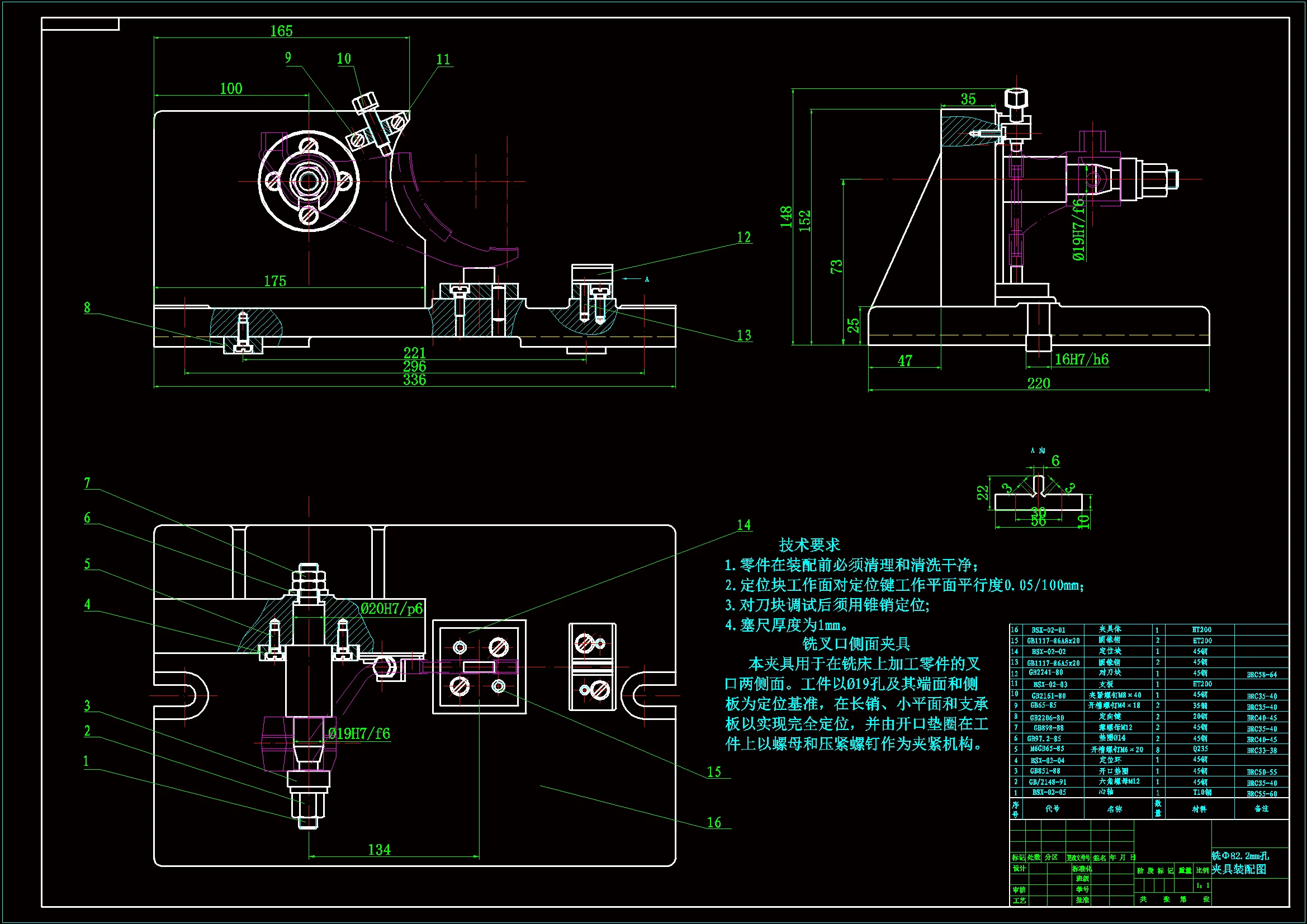Select the HRC58-64 remark cell
Screen dimensions: 1307x924
[1262, 675]
